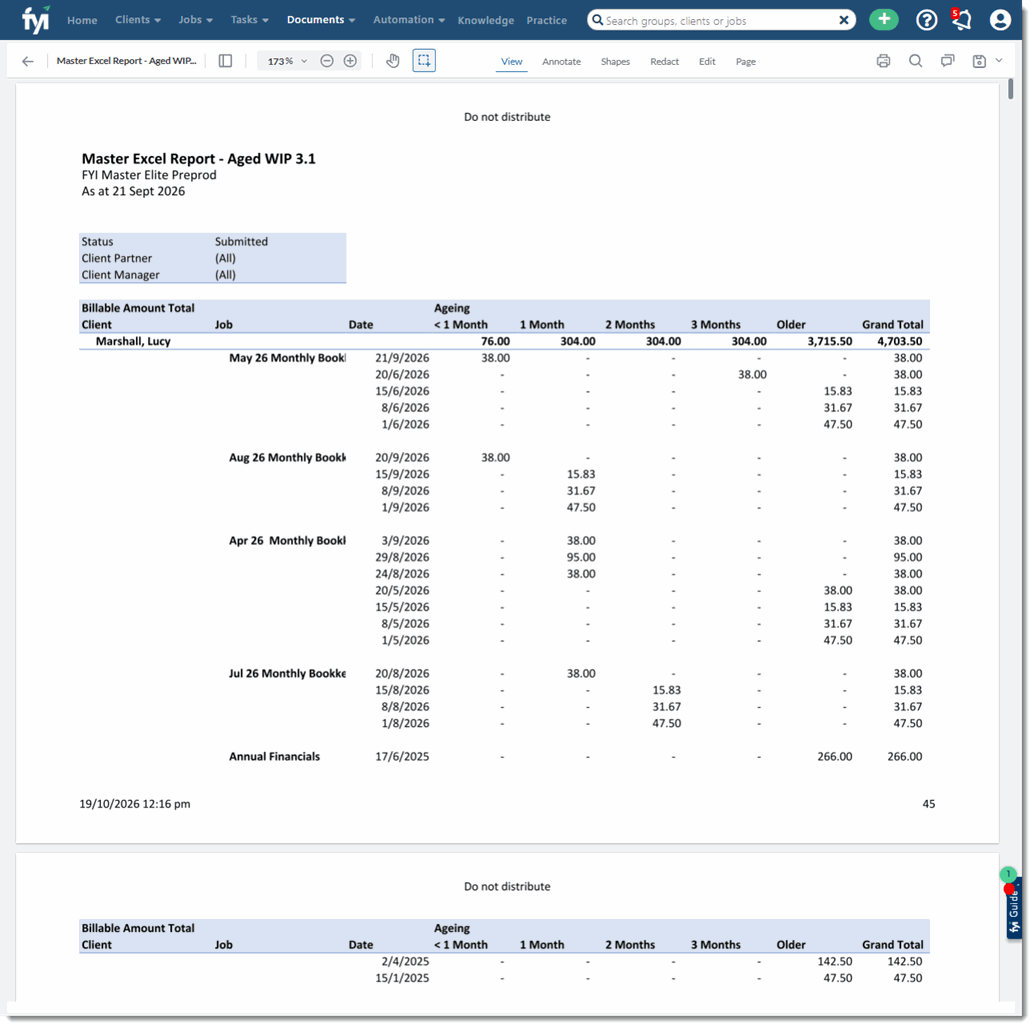
Task: Switch to the Shapes tab
Action: point(615,61)
